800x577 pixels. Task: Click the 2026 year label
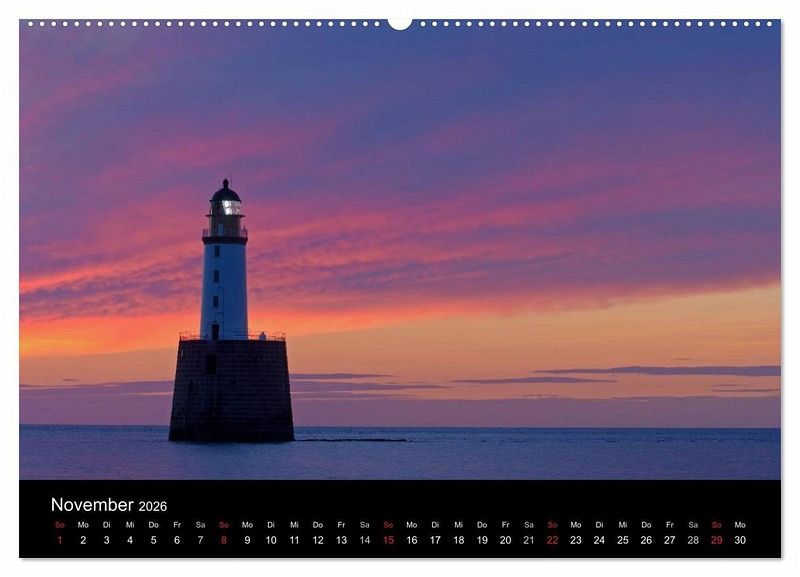(x=153, y=506)
